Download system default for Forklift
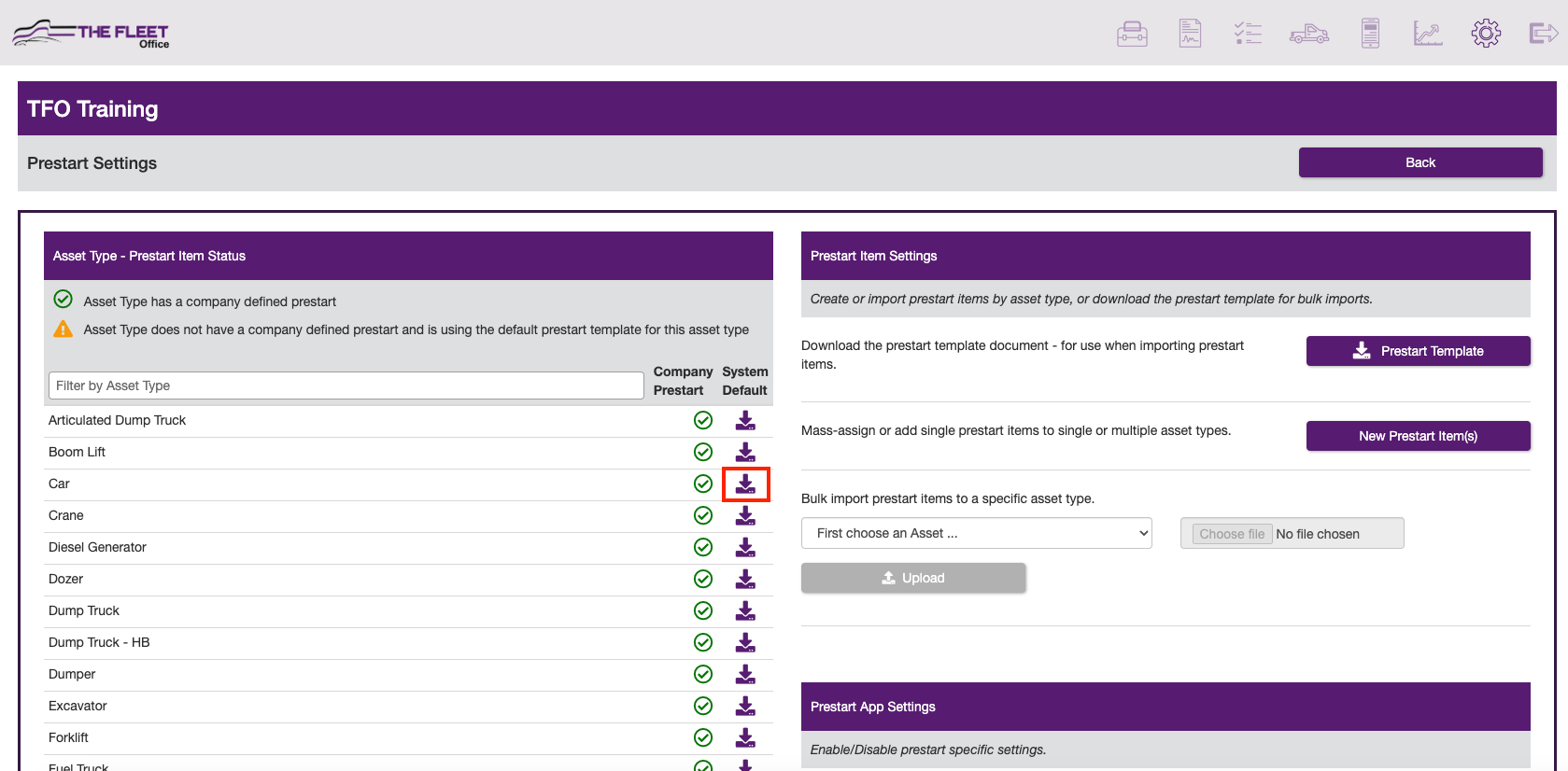Viewport: 1568px width, 771px height. coord(745,737)
